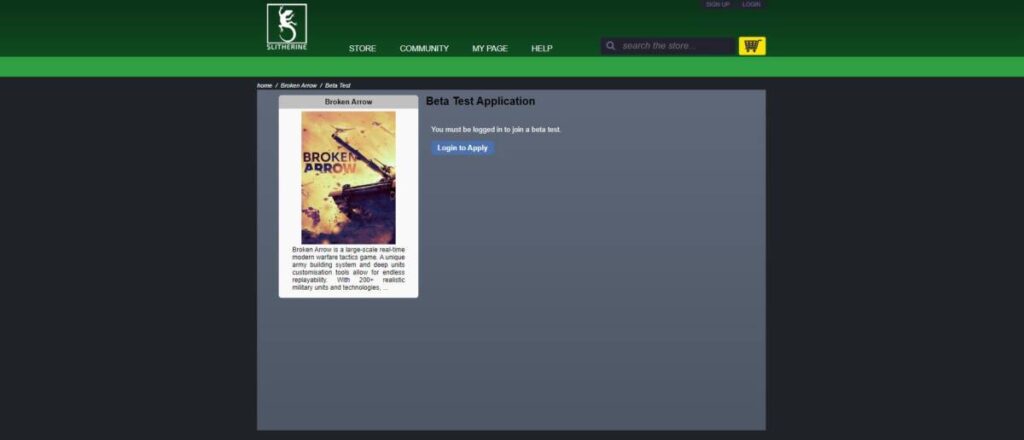Open the Broken Arrow cover image

tap(348, 177)
